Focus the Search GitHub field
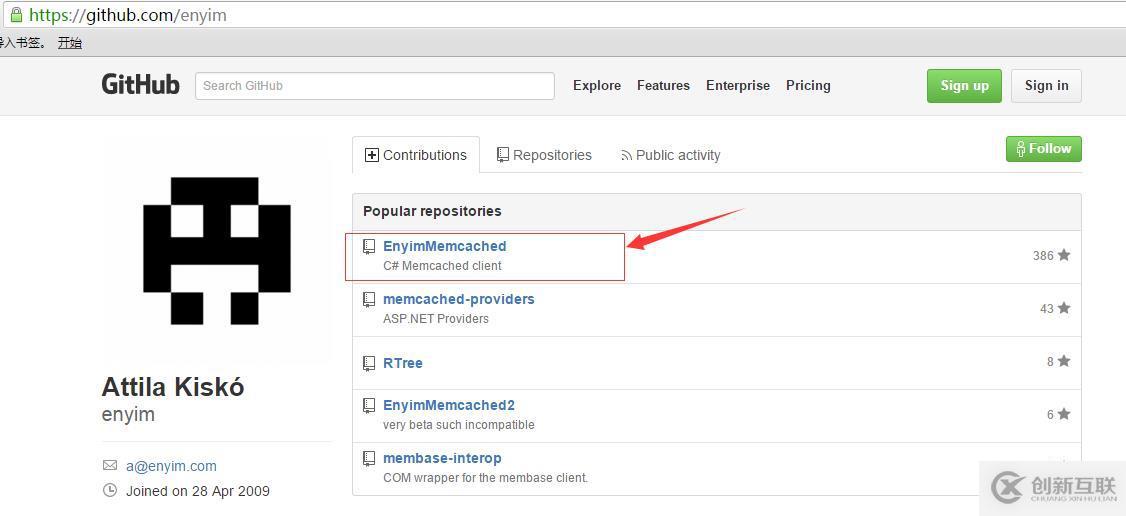 point(375,85)
